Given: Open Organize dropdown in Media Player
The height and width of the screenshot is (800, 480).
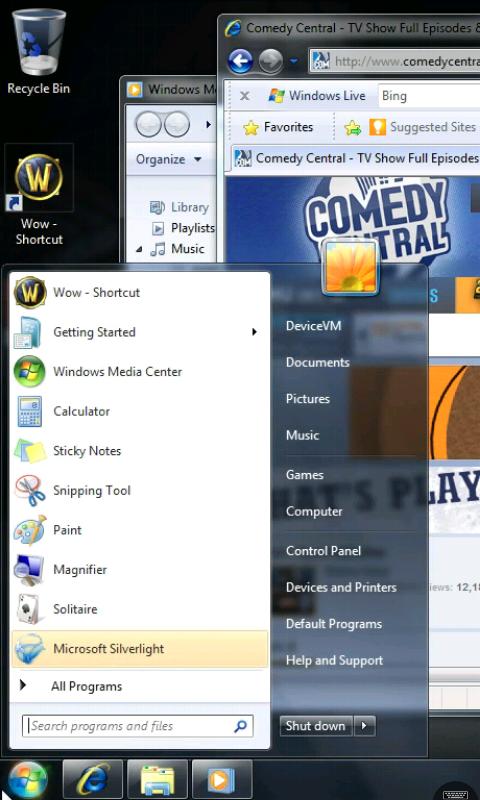Looking at the screenshot, I should click(x=169, y=159).
